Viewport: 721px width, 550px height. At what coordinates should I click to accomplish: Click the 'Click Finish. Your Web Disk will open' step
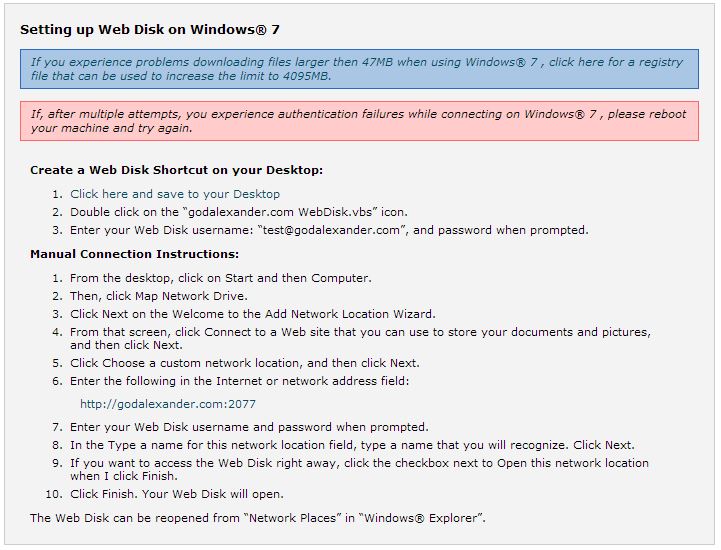tap(177, 494)
